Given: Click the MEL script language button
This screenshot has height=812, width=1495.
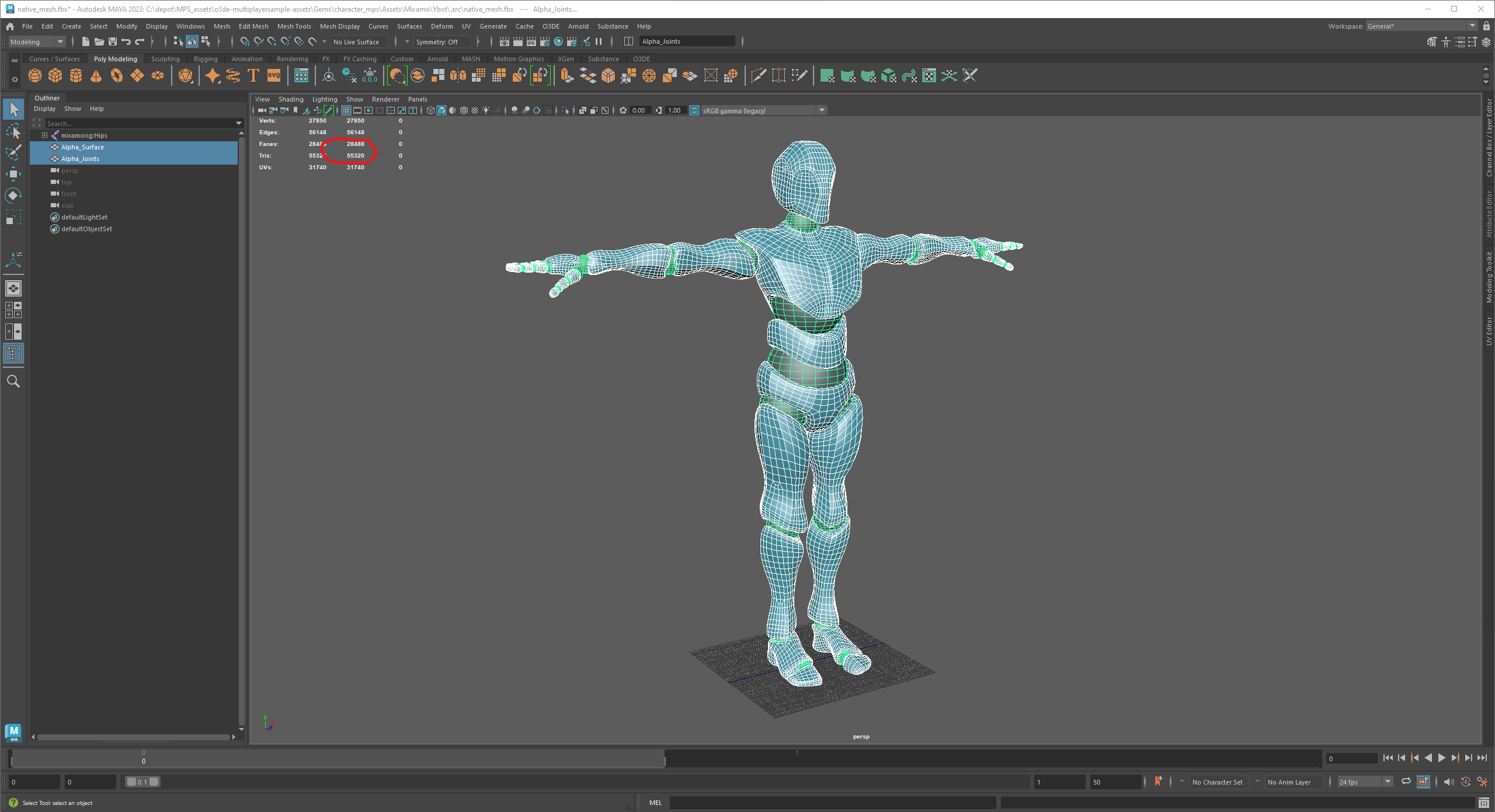Looking at the screenshot, I should click(x=655, y=803).
